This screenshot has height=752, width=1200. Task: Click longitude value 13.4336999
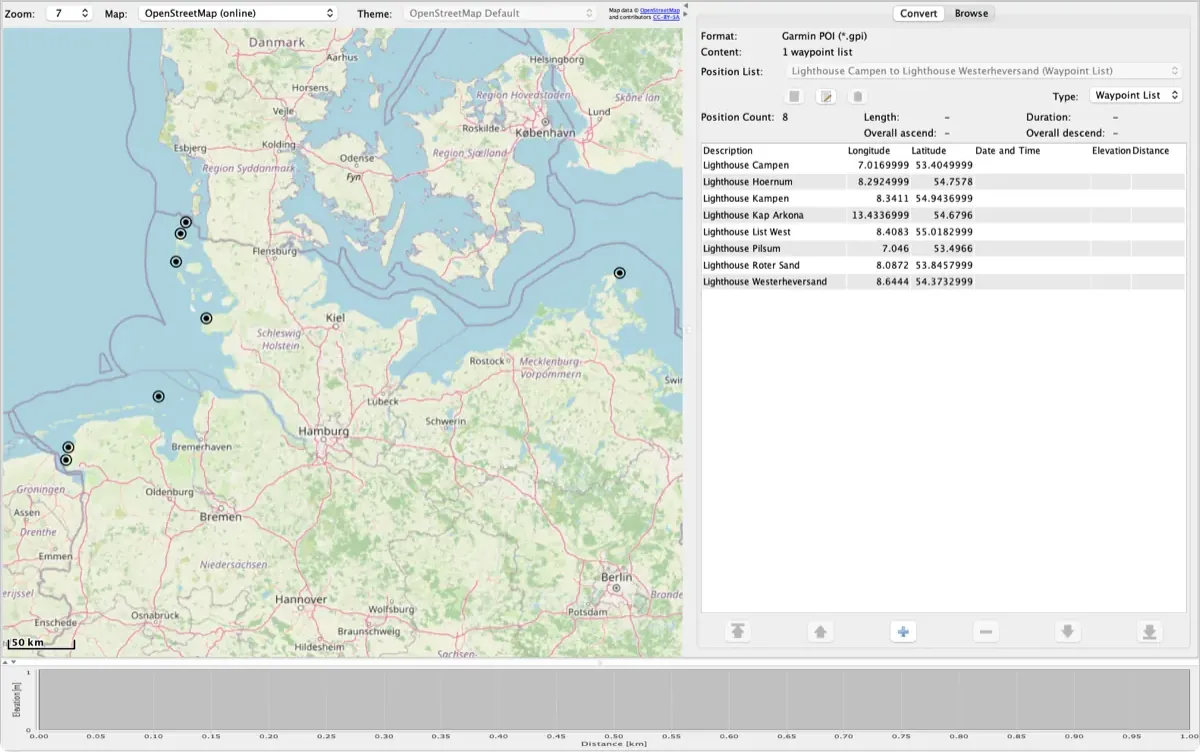click(880, 215)
